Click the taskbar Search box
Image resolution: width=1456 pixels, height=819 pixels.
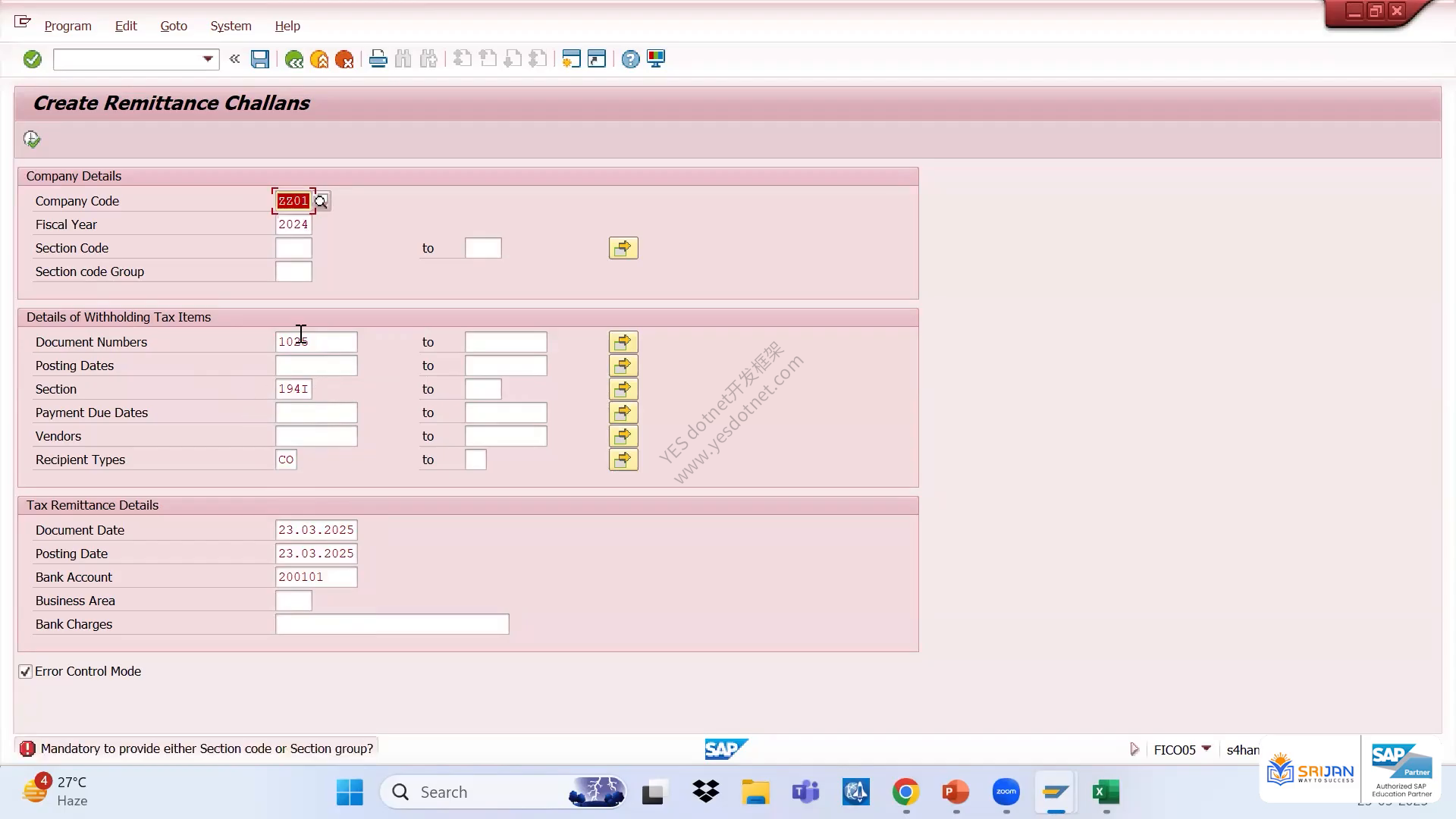(504, 792)
